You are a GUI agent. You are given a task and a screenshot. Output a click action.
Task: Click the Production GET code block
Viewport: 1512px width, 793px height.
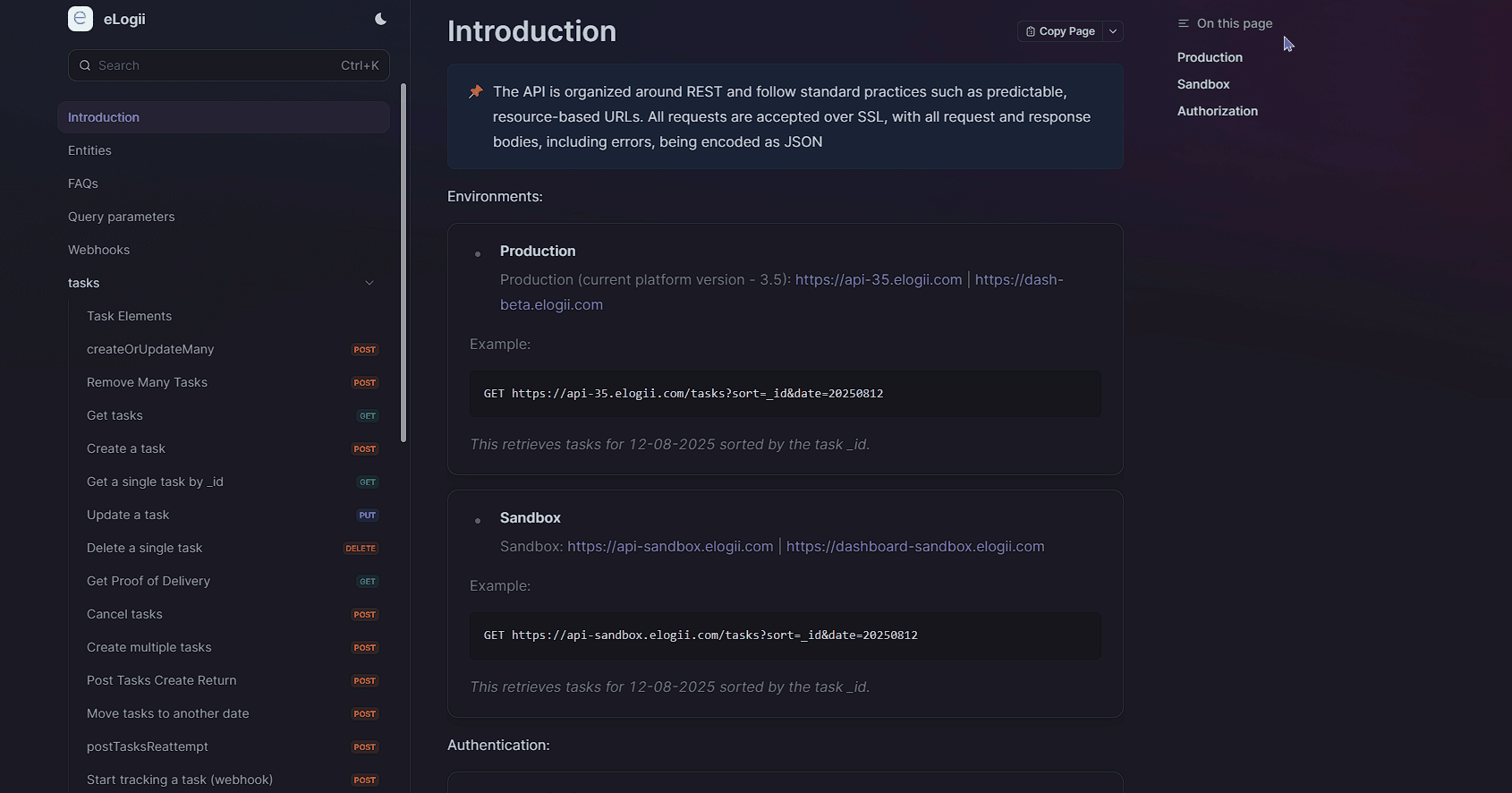(x=786, y=394)
